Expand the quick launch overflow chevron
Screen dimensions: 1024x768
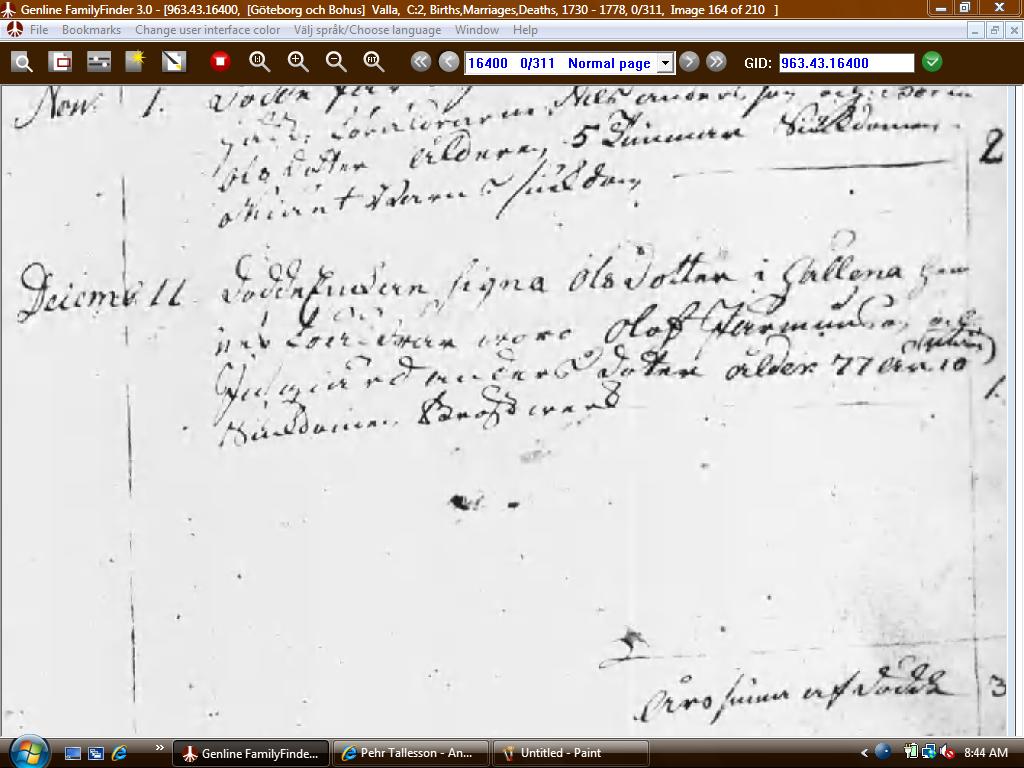[159, 748]
